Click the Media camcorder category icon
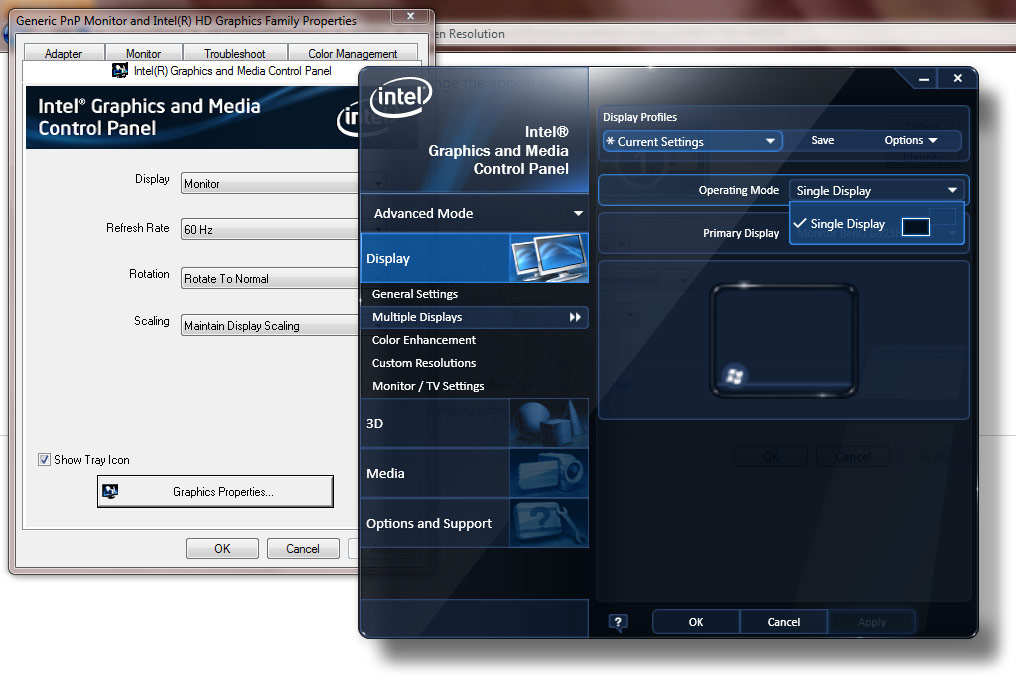The image size is (1016, 680). [549, 473]
